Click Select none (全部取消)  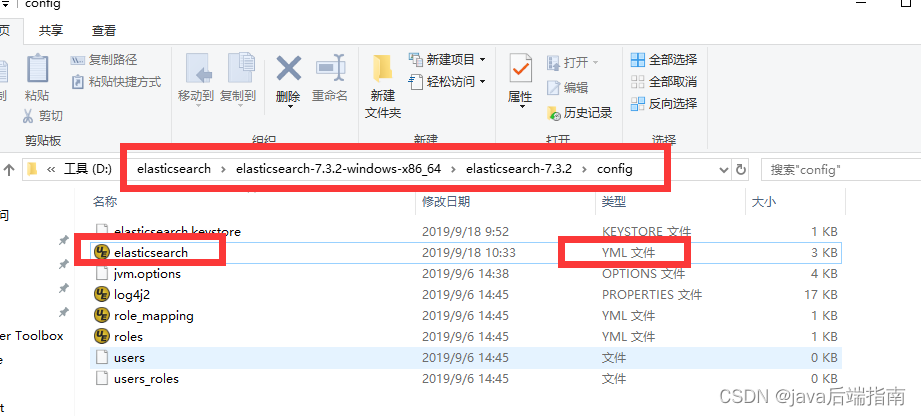pyautogui.click(x=664, y=82)
